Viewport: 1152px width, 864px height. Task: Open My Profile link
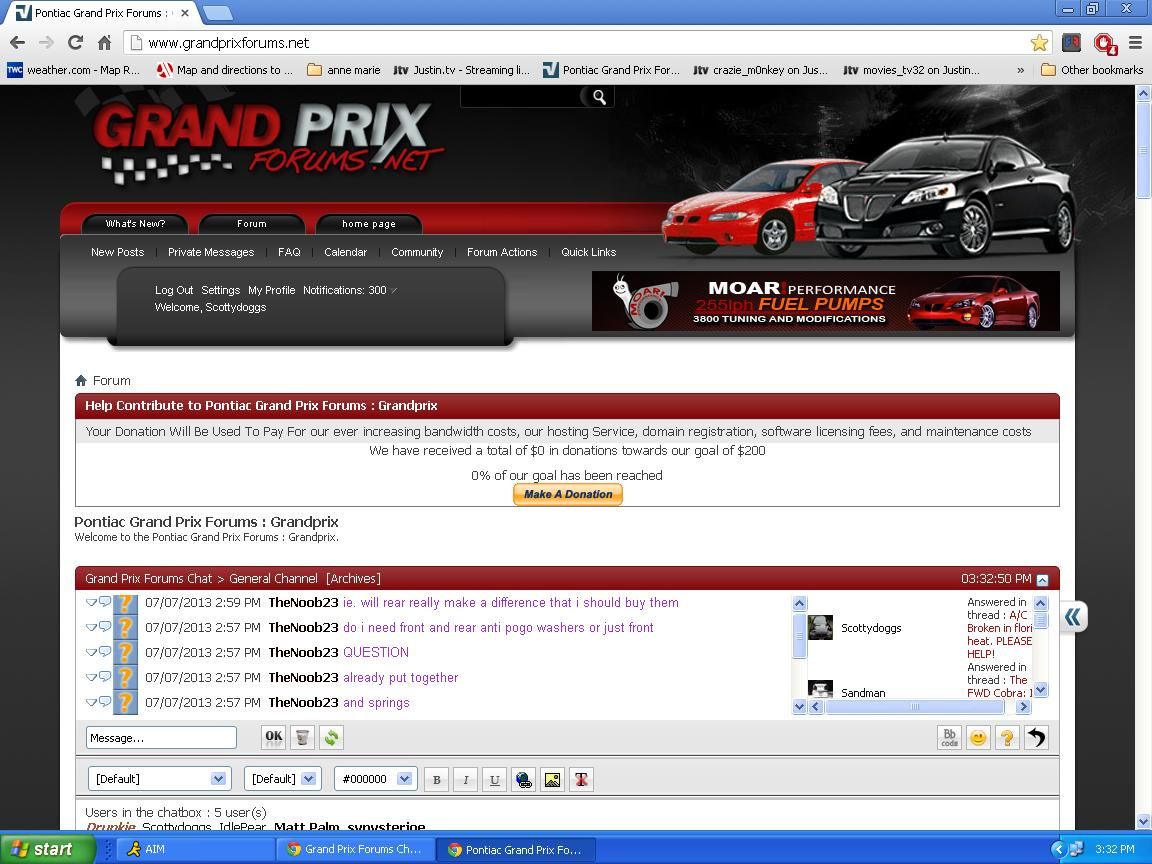tap(271, 290)
